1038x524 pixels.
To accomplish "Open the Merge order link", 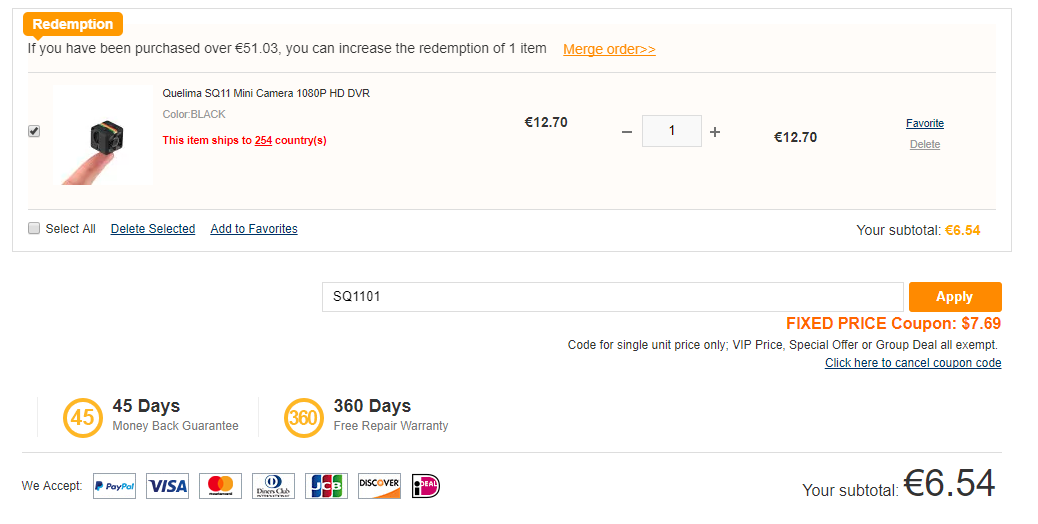I will point(609,49).
